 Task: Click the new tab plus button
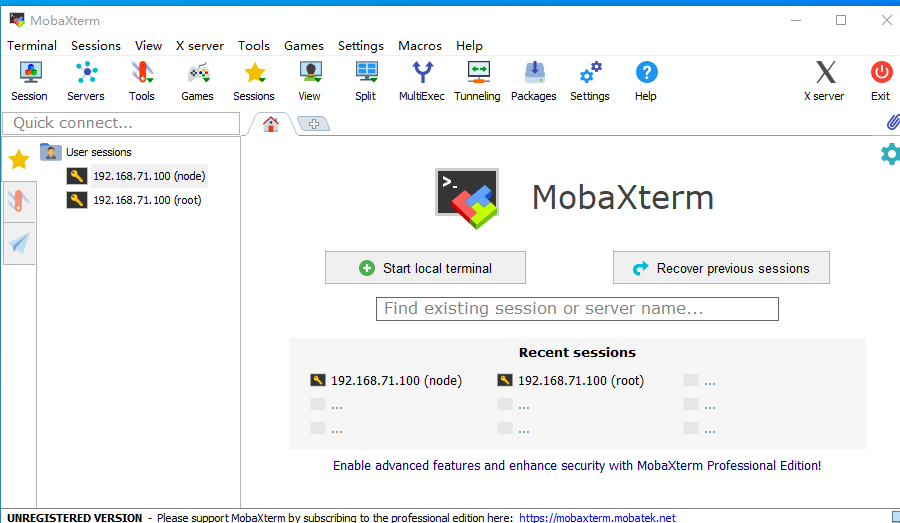[313, 124]
